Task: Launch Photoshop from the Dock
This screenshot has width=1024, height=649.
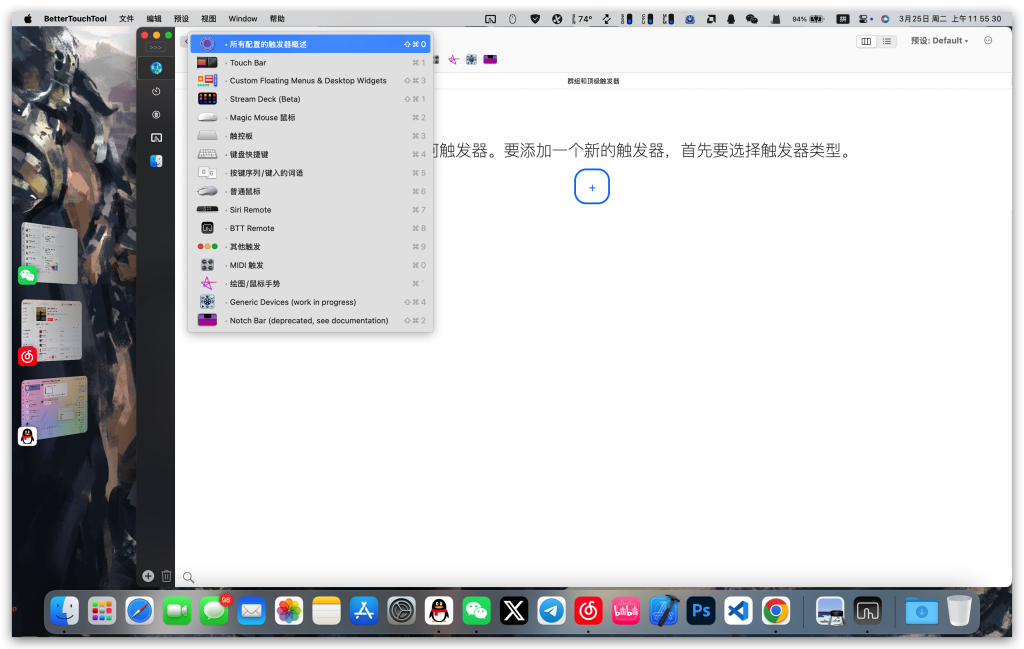Action: pyautogui.click(x=701, y=611)
